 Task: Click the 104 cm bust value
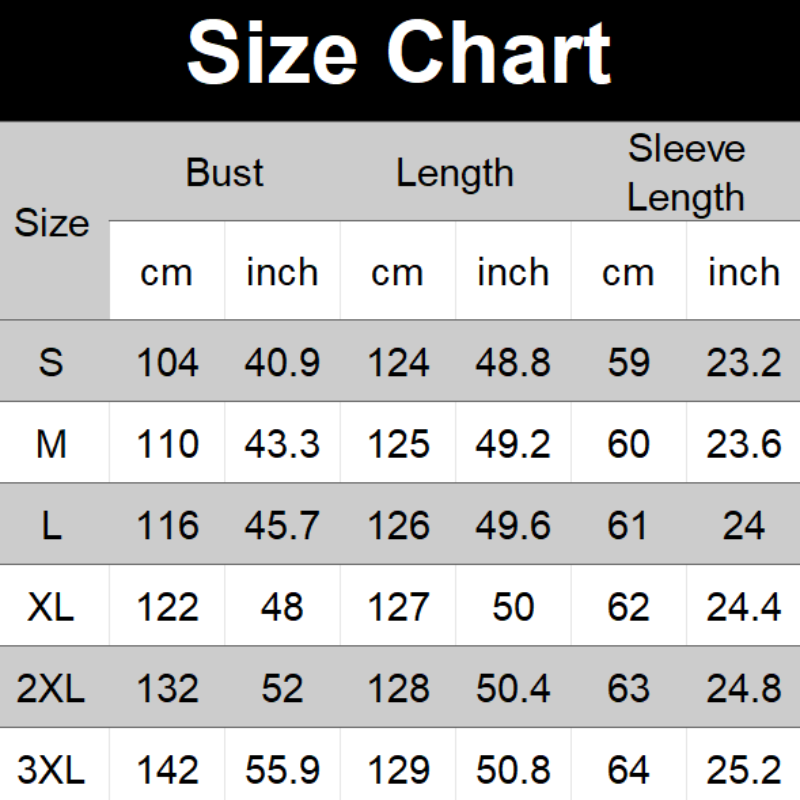point(167,362)
